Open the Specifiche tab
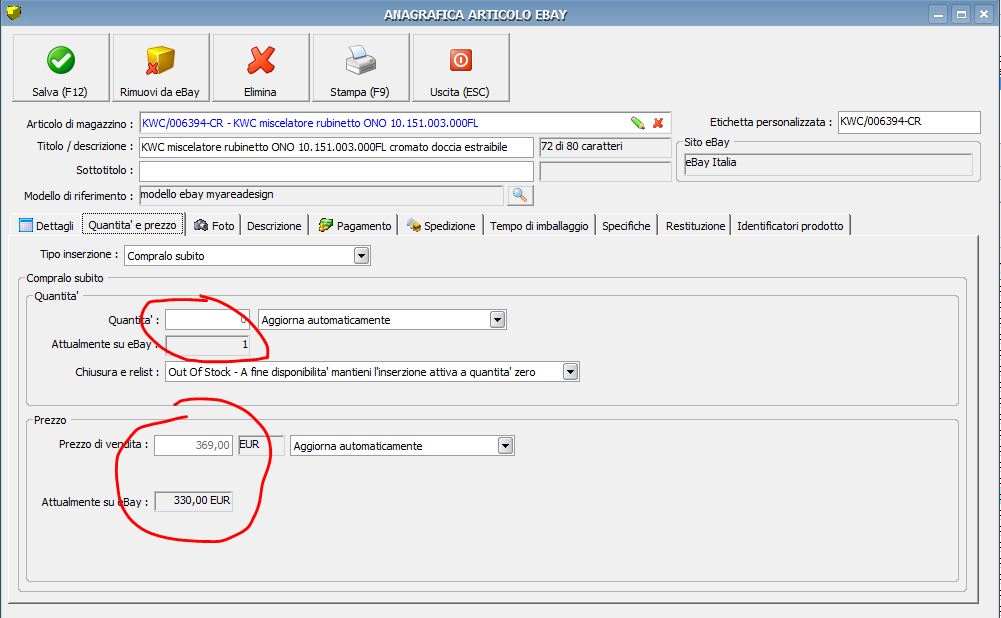Image resolution: width=1001 pixels, height=618 pixels. coord(626,225)
